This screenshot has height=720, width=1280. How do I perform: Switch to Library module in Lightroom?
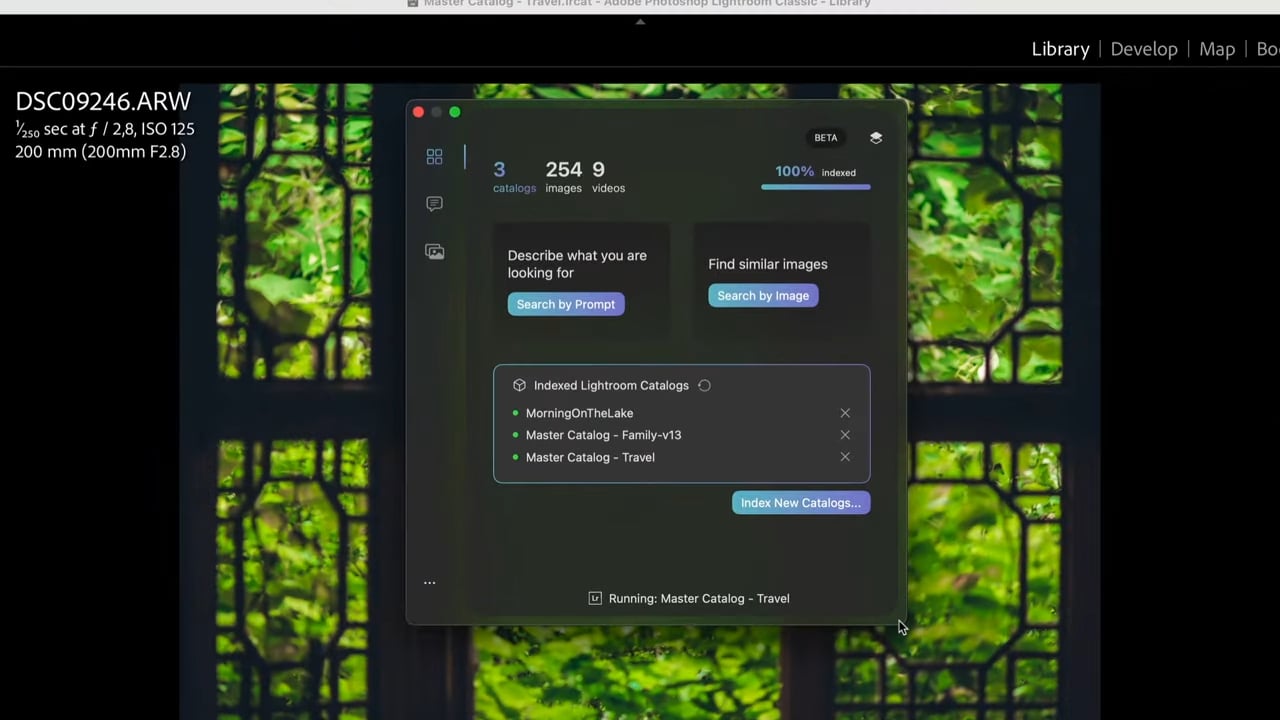coord(1060,49)
